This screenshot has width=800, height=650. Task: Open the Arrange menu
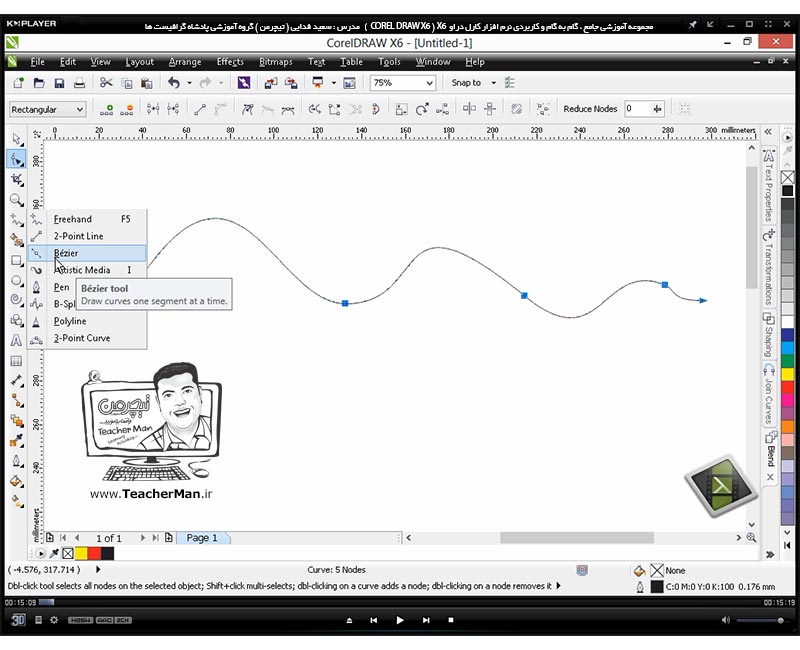coord(185,62)
